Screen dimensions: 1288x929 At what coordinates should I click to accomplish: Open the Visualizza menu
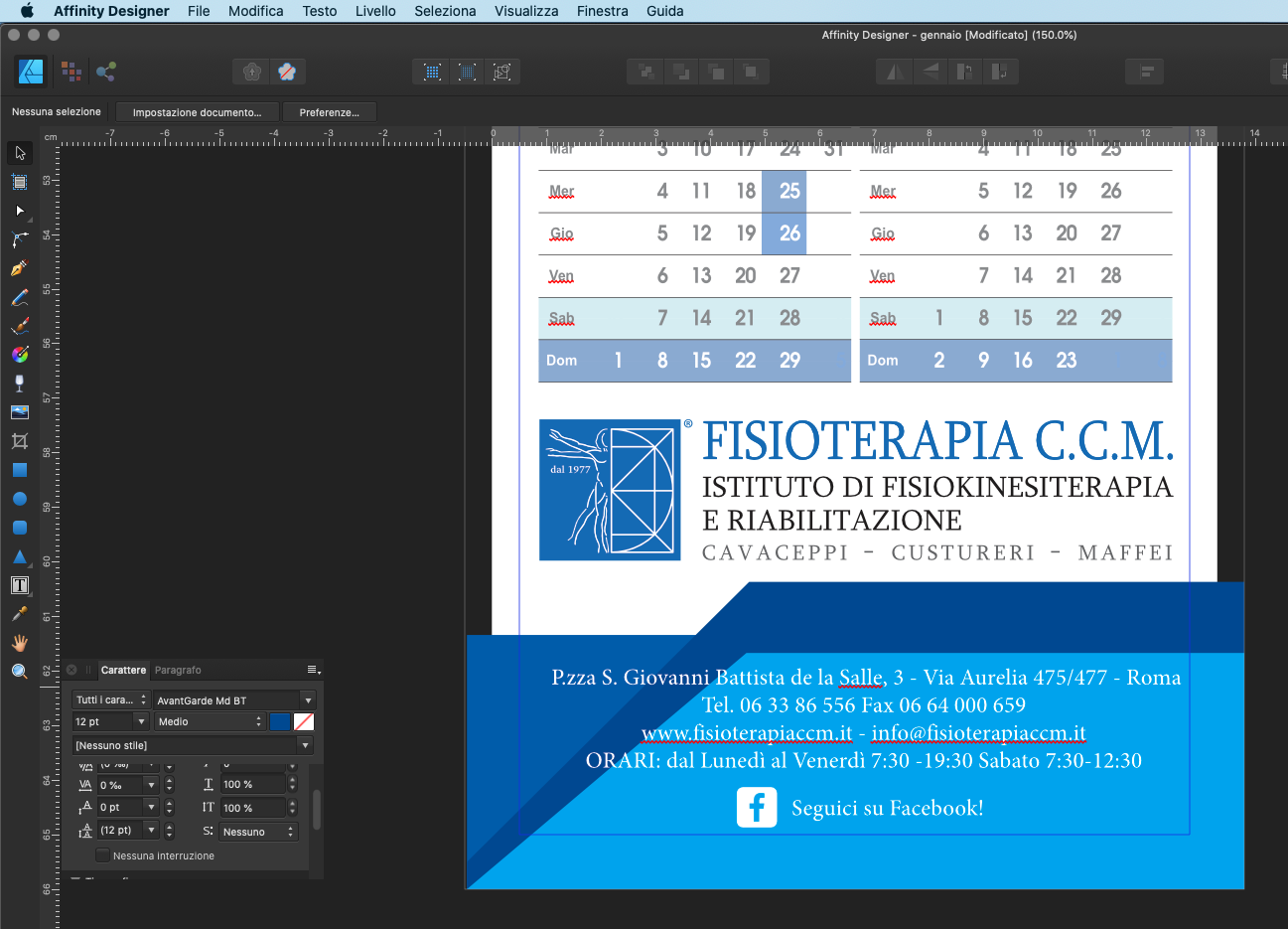click(526, 11)
